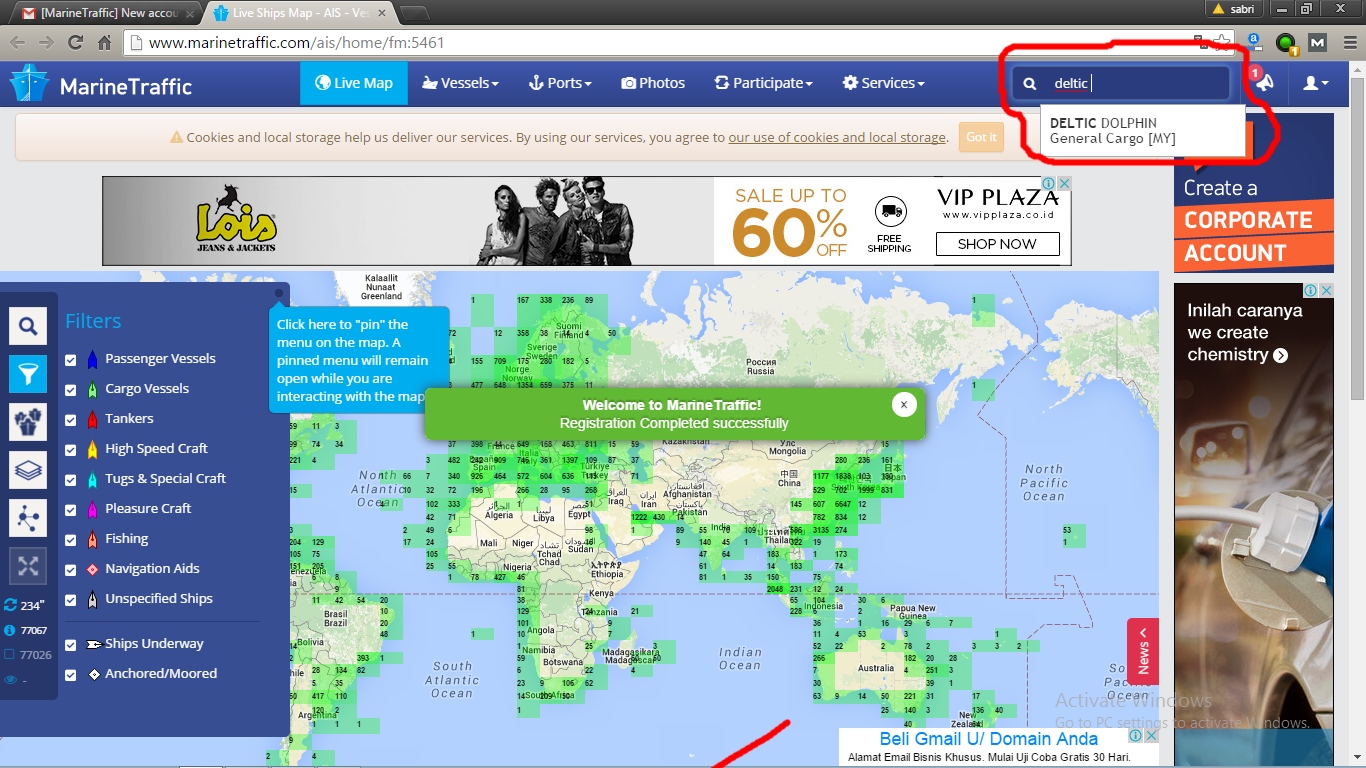Click the pin menu dot on filters panel
The width and height of the screenshot is (1366, 768).
[279, 293]
